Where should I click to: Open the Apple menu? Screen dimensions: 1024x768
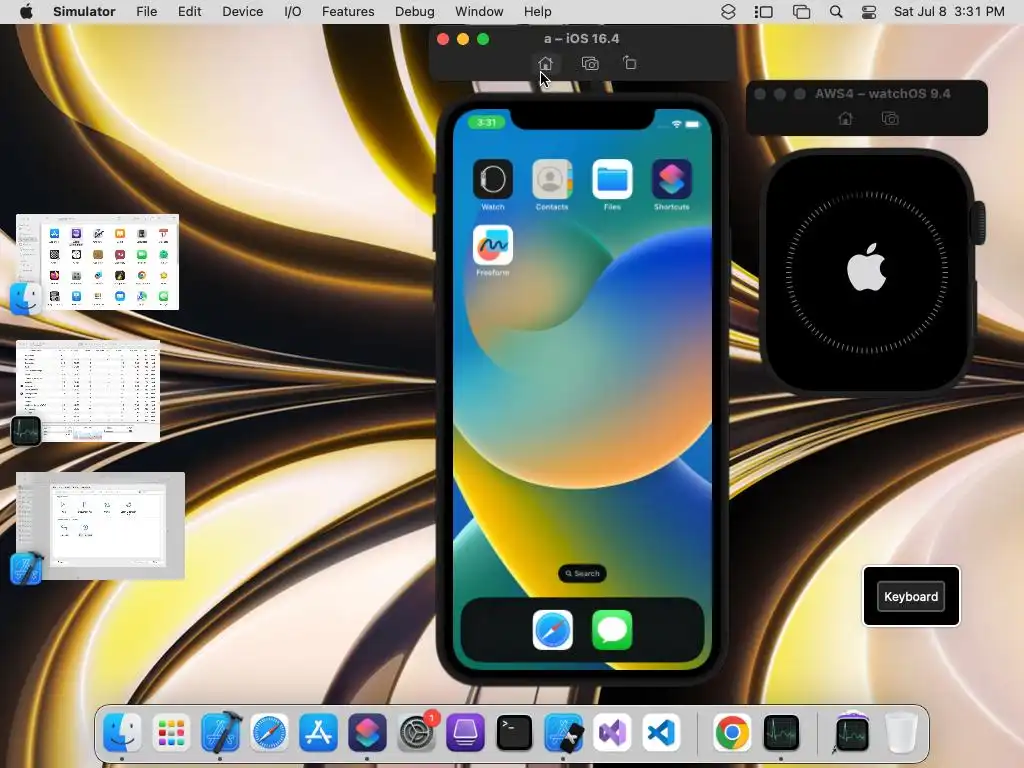coord(26,12)
